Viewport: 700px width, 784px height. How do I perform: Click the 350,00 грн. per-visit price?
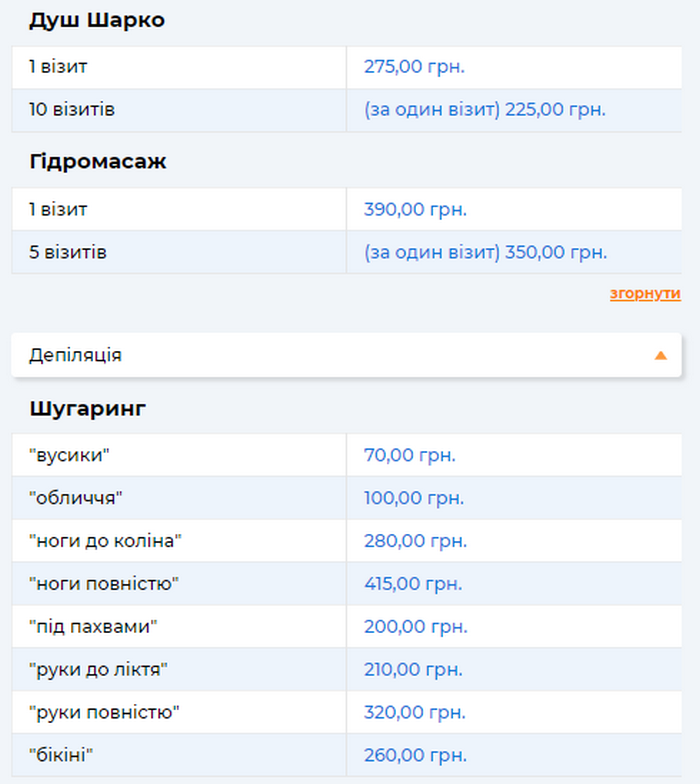tap(485, 253)
